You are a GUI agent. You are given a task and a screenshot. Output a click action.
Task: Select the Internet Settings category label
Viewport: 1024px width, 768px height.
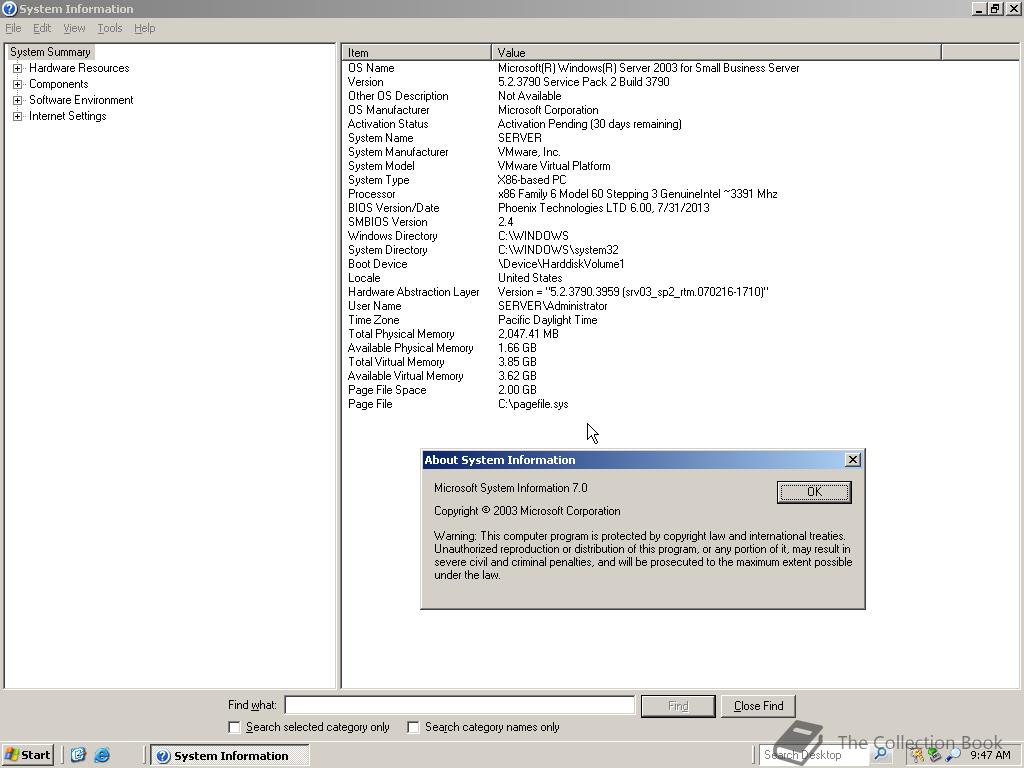tap(67, 116)
